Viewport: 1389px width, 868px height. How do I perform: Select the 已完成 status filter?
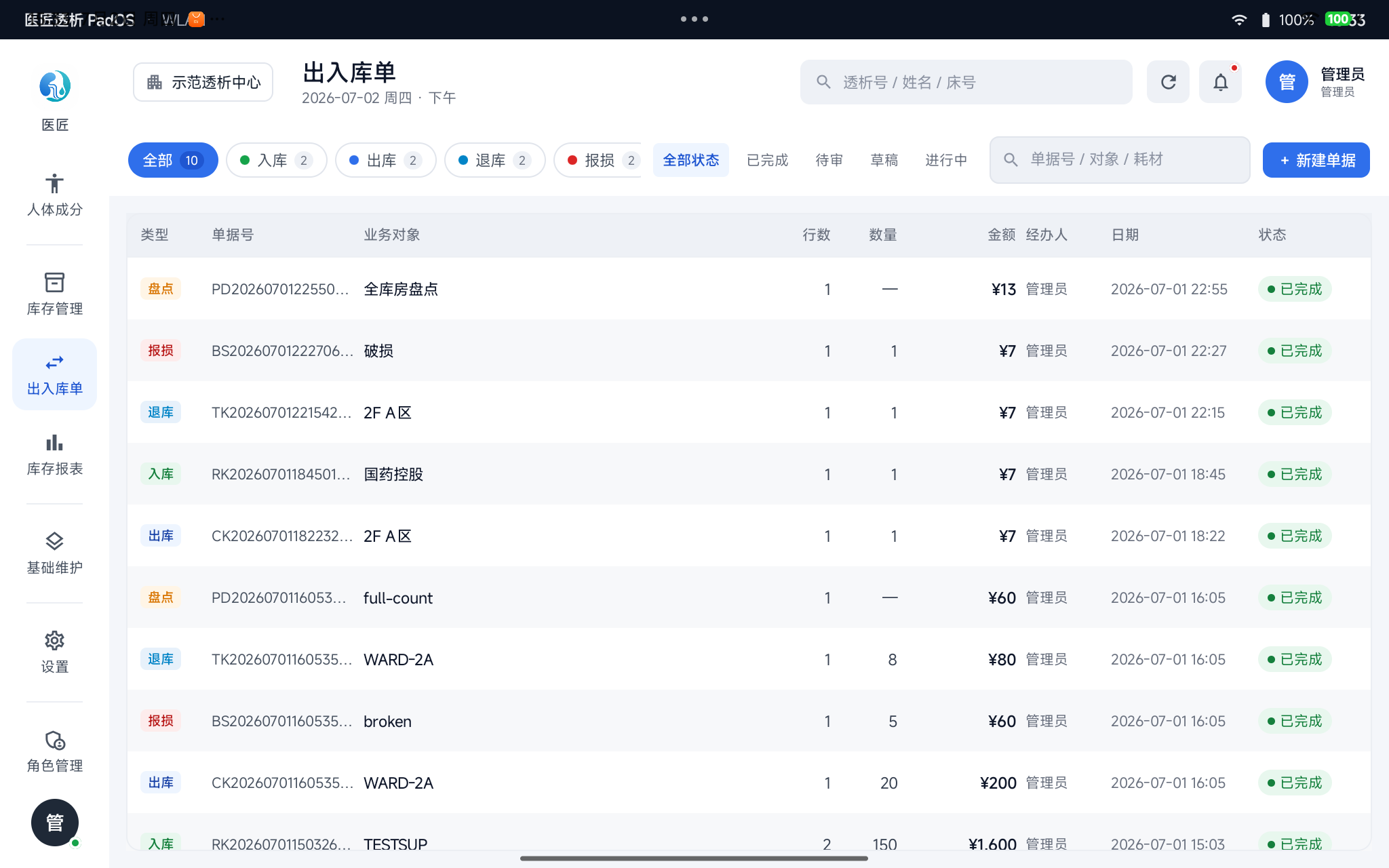pyautogui.click(x=767, y=160)
